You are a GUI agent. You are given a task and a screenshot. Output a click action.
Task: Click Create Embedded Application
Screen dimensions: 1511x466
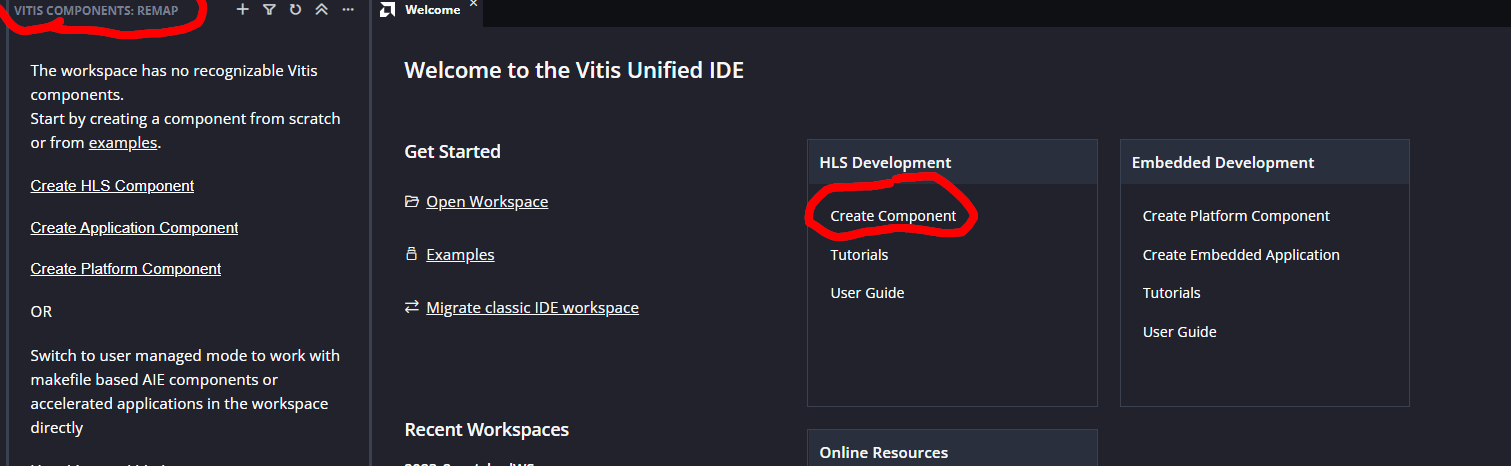pos(1241,255)
